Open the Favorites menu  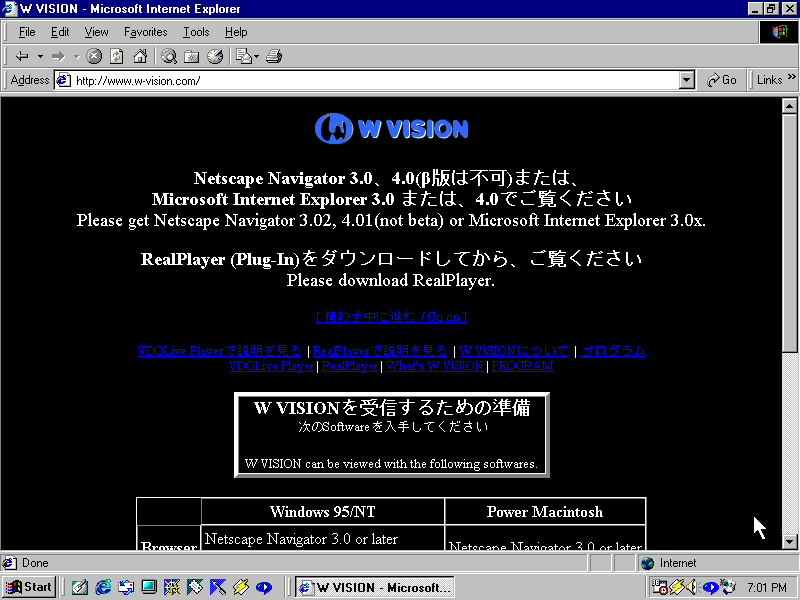coord(145,32)
